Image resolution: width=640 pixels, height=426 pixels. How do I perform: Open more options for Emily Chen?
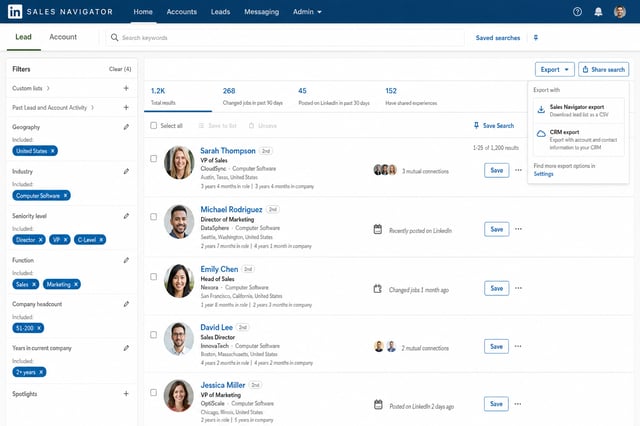[x=518, y=288]
